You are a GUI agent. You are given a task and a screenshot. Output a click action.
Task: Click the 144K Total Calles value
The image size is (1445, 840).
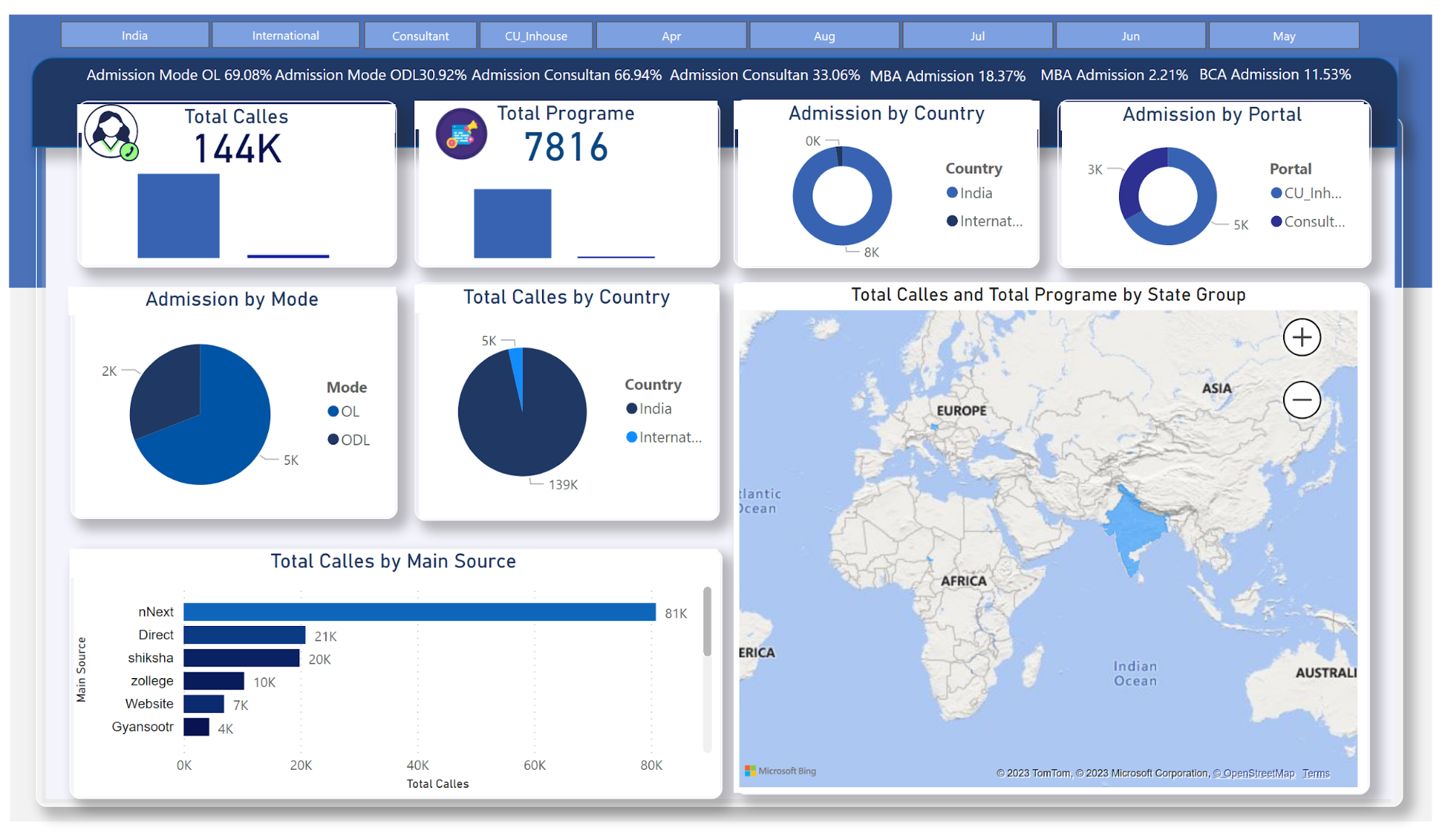pyautogui.click(x=237, y=150)
